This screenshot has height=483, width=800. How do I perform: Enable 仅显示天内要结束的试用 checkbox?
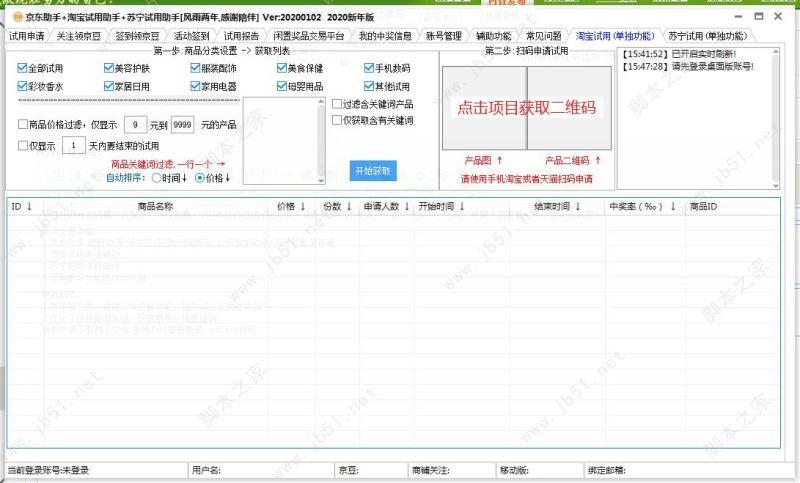(22, 145)
